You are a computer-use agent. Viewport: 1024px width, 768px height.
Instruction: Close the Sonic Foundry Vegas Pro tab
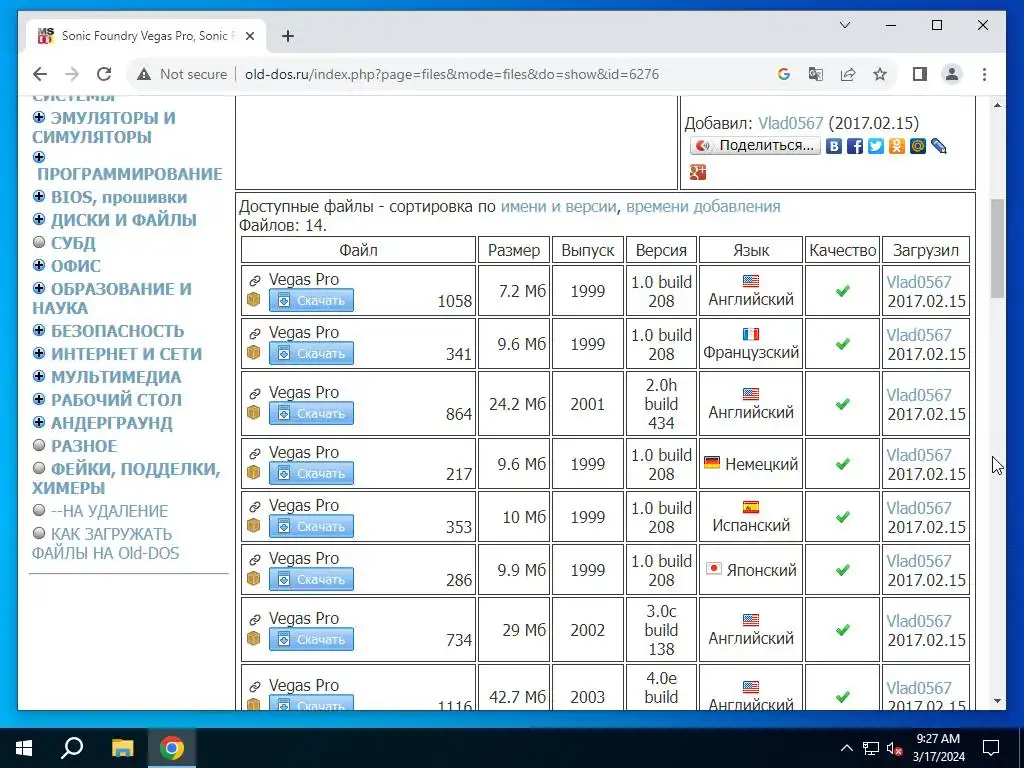[x=249, y=36]
